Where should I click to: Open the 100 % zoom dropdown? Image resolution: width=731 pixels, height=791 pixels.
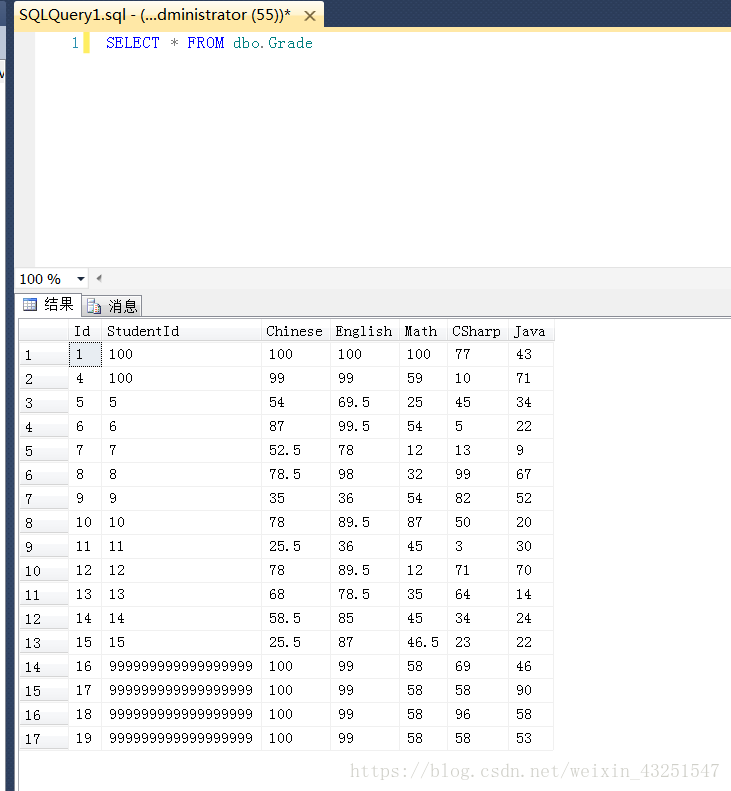pyautogui.click(x=81, y=278)
